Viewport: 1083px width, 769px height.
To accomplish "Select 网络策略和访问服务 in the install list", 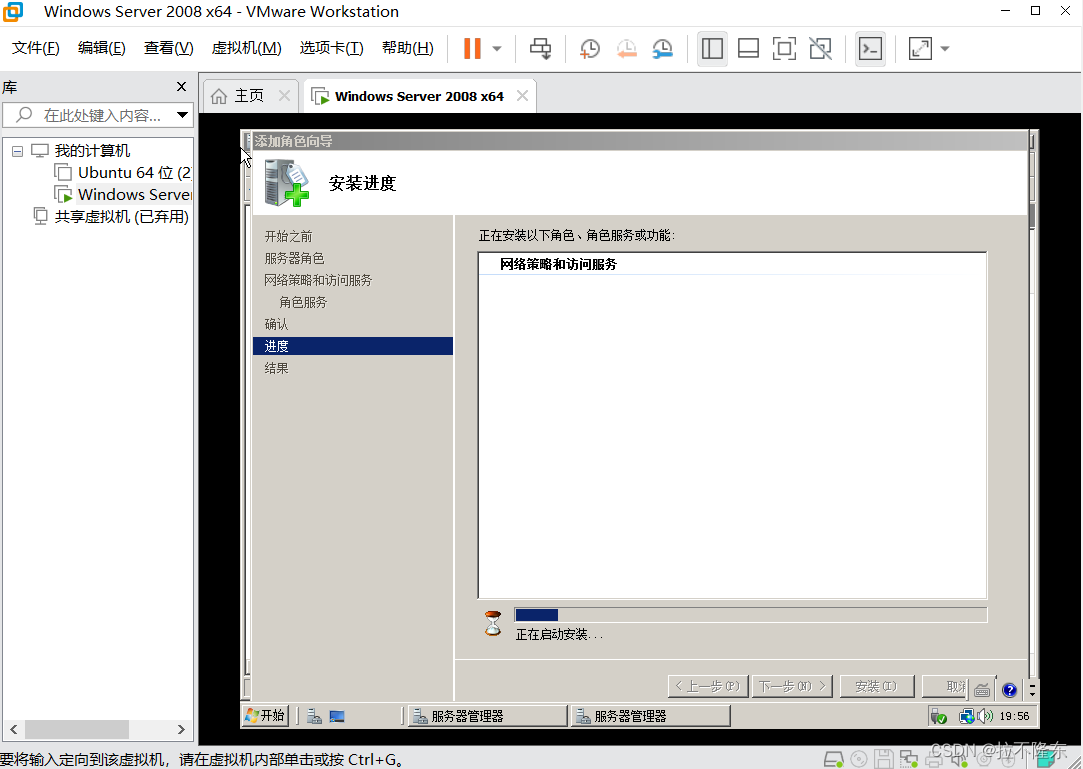I will coord(558,264).
